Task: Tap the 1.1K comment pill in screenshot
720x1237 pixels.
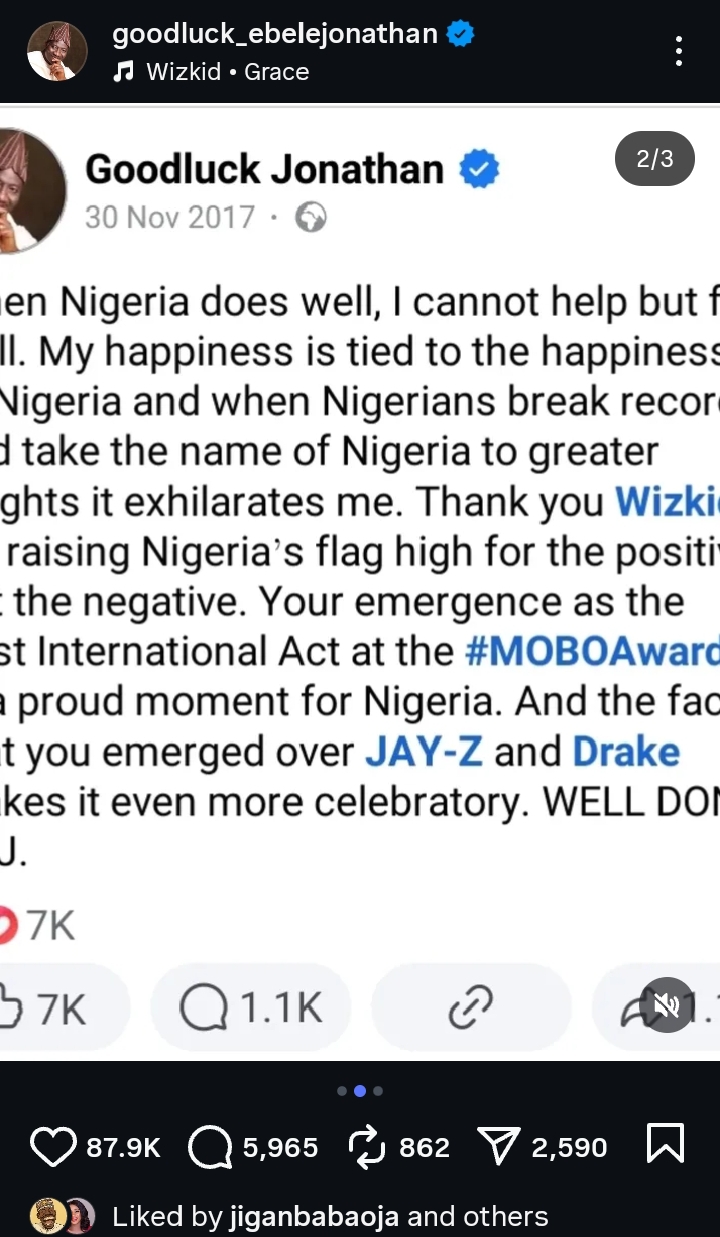Action: tap(251, 1008)
